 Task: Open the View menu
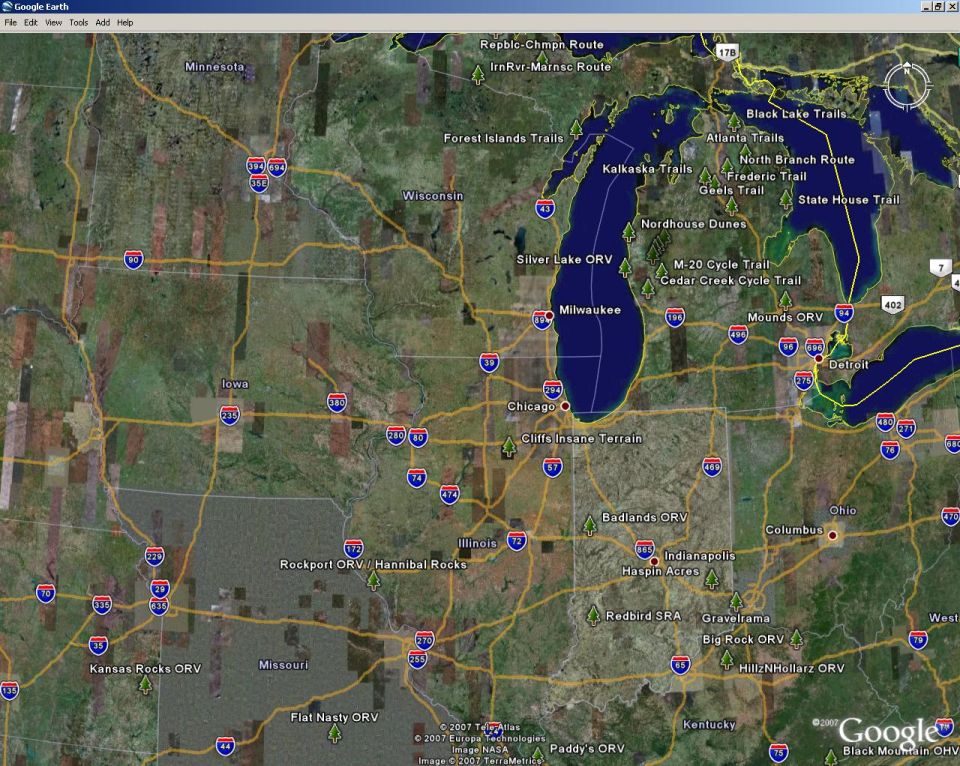[53, 23]
